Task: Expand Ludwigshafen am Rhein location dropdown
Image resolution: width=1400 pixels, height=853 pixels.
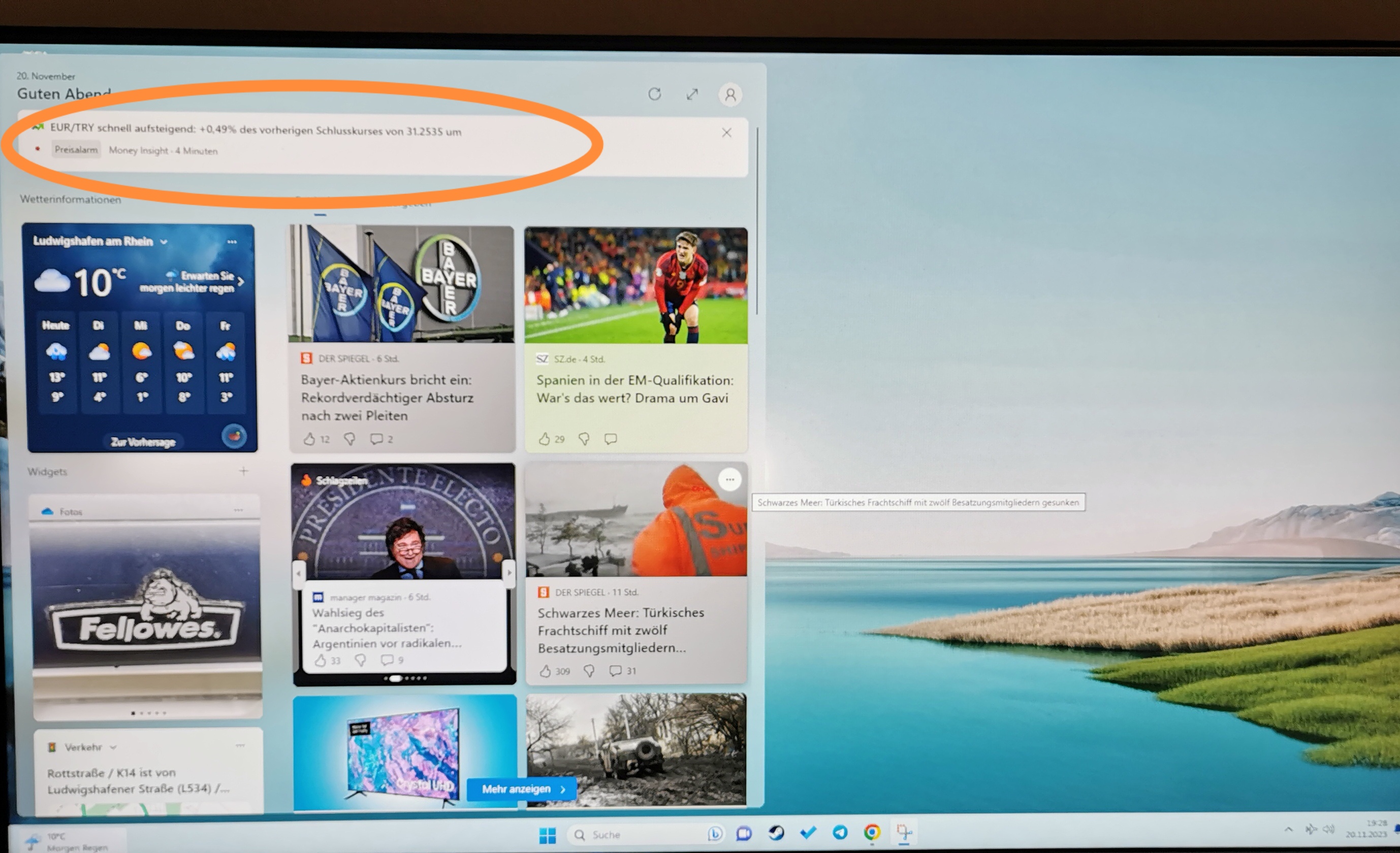Action: tap(164, 242)
